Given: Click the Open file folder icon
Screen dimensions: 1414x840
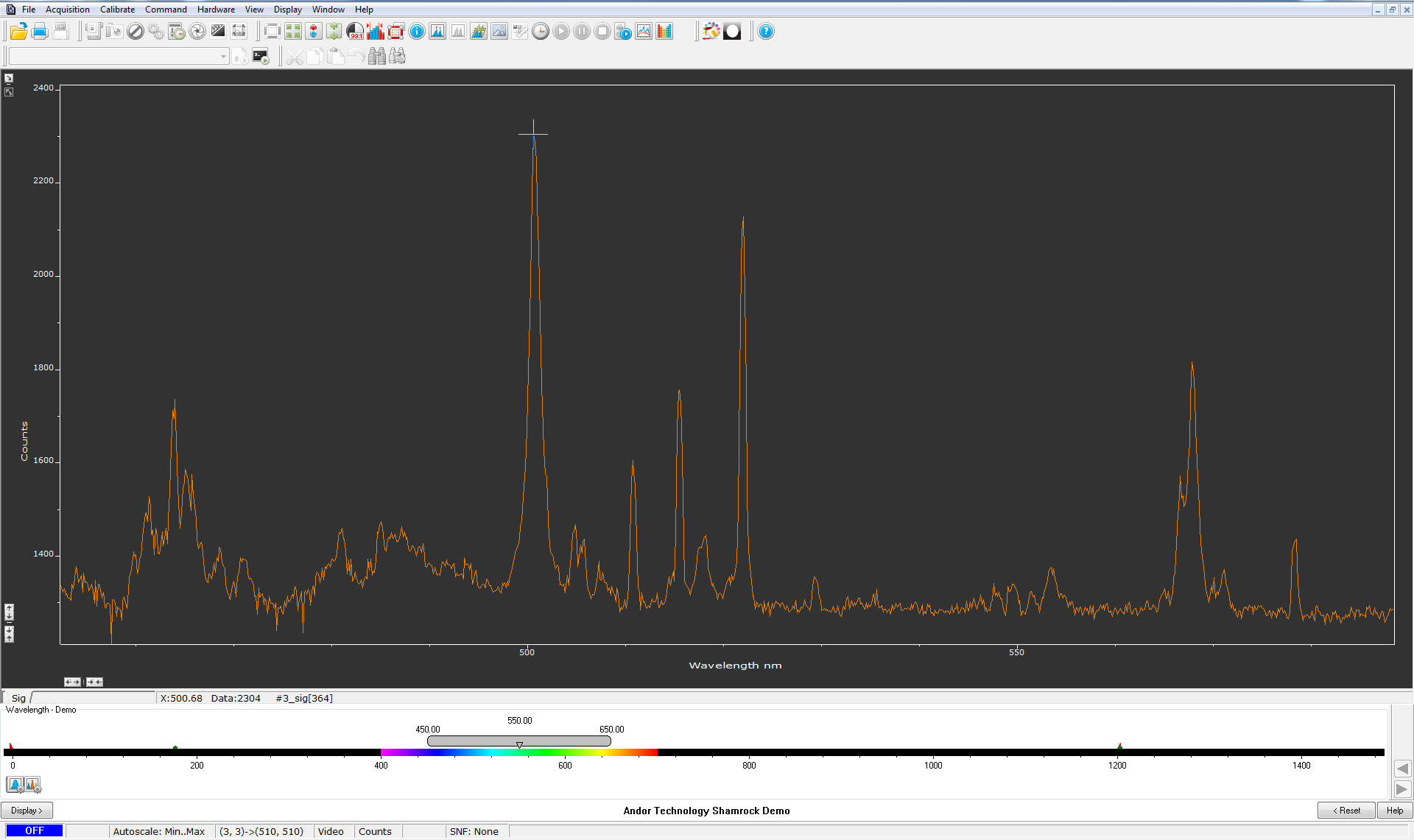Looking at the screenshot, I should tap(18, 32).
